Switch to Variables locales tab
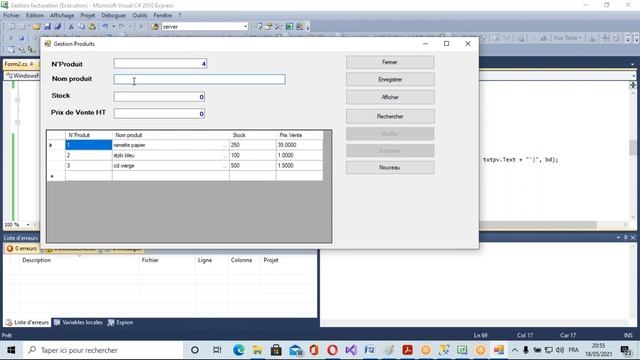 pyautogui.click(x=78, y=322)
